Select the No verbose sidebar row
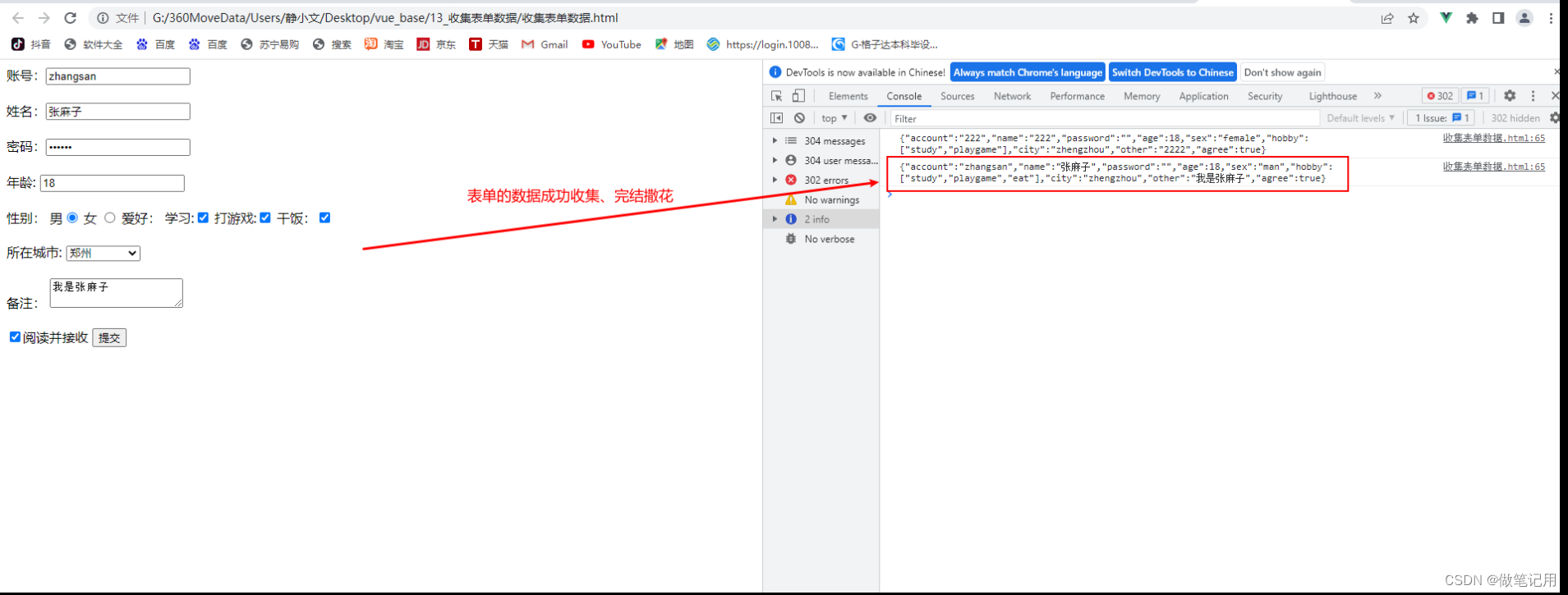This screenshot has height=595, width=1568. [821, 239]
